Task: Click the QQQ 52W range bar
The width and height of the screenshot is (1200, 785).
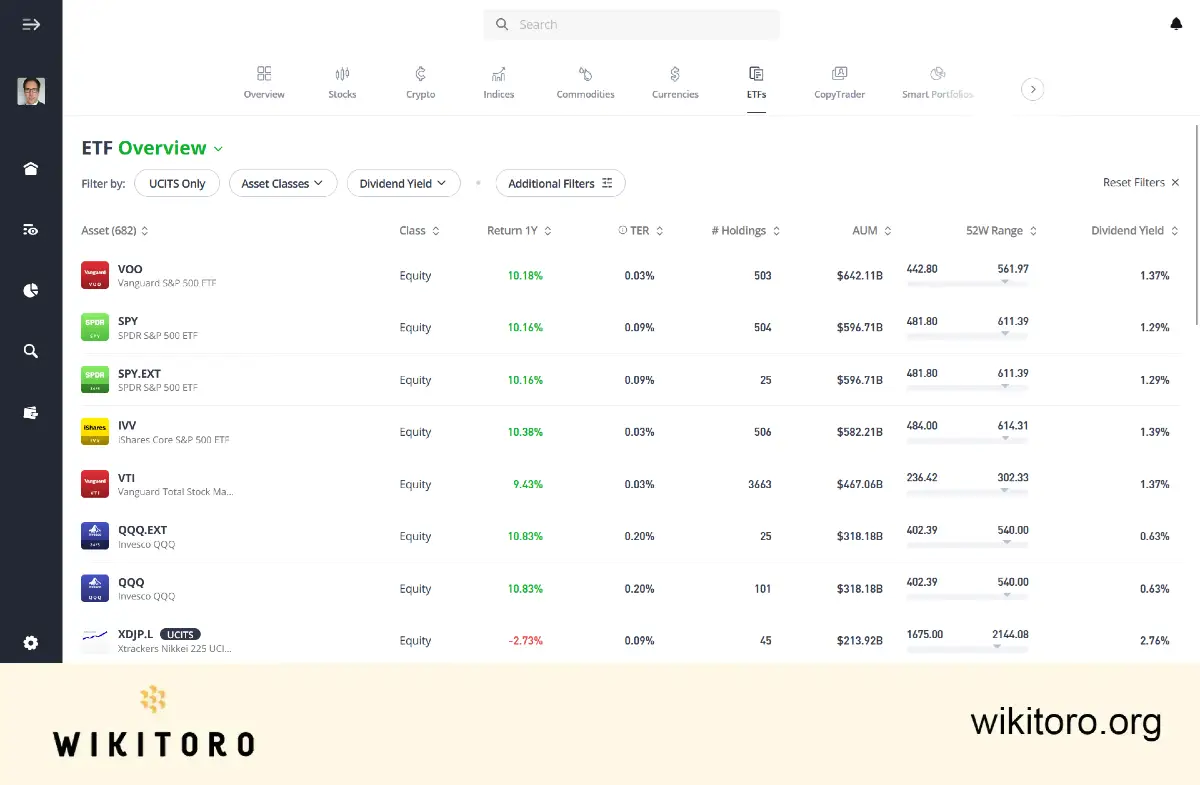Action: coord(967,597)
